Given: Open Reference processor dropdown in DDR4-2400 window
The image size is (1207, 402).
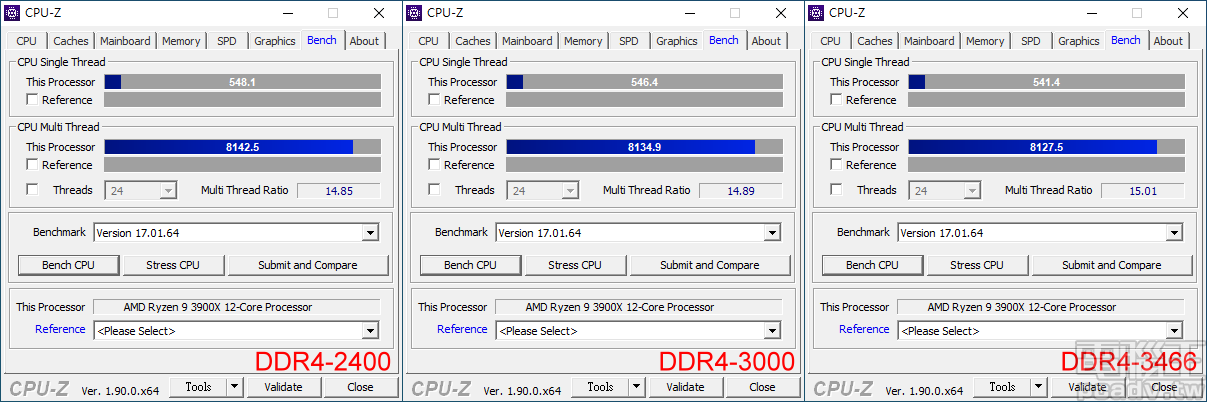Looking at the screenshot, I should click(x=370, y=331).
